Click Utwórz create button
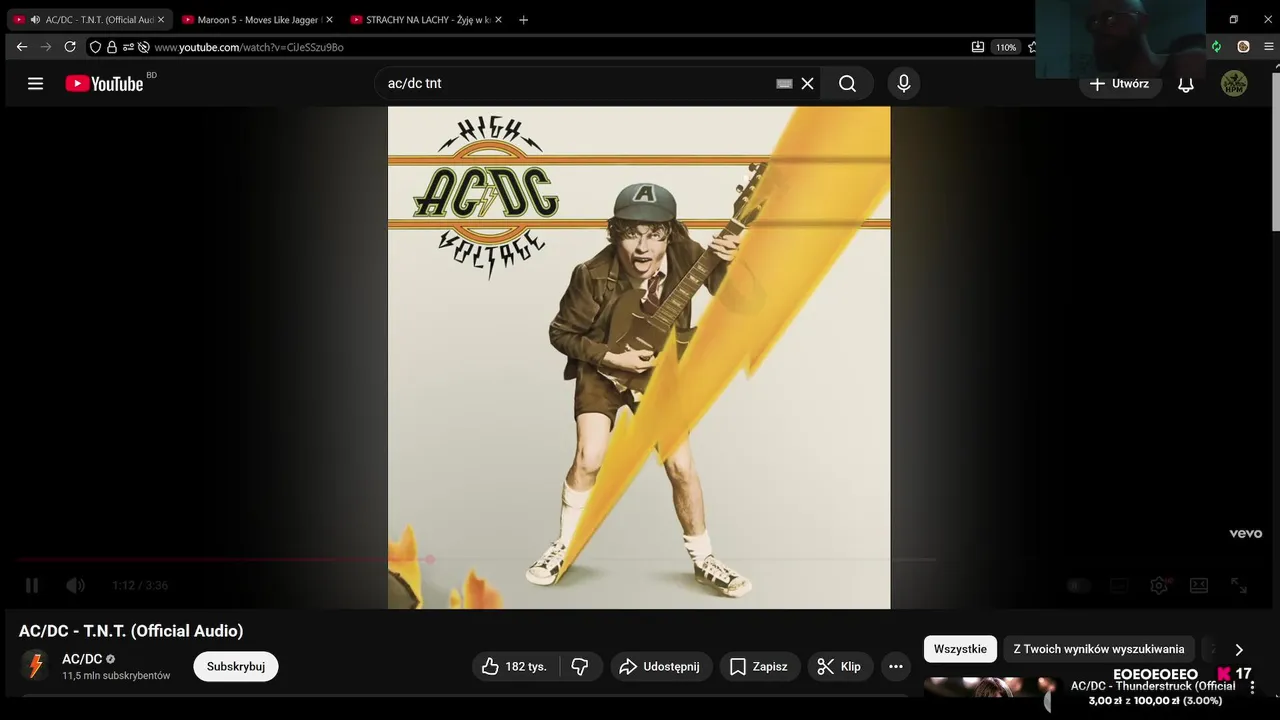Image resolution: width=1280 pixels, height=720 pixels. [1120, 84]
